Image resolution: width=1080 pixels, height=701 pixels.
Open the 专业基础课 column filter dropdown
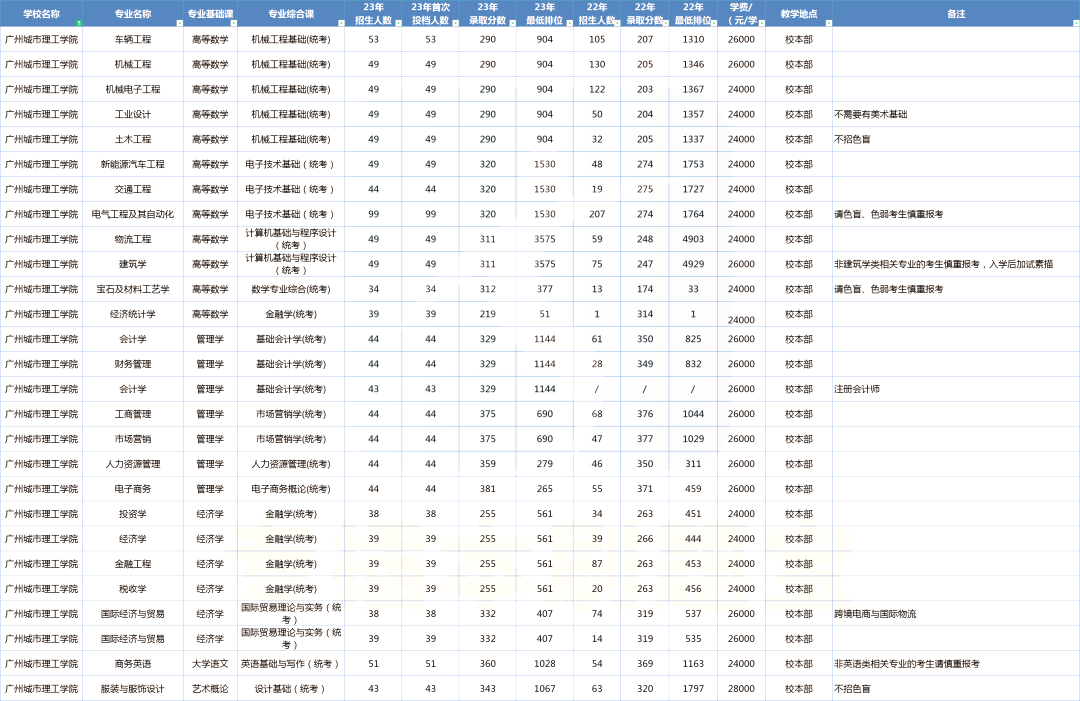coord(233,23)
